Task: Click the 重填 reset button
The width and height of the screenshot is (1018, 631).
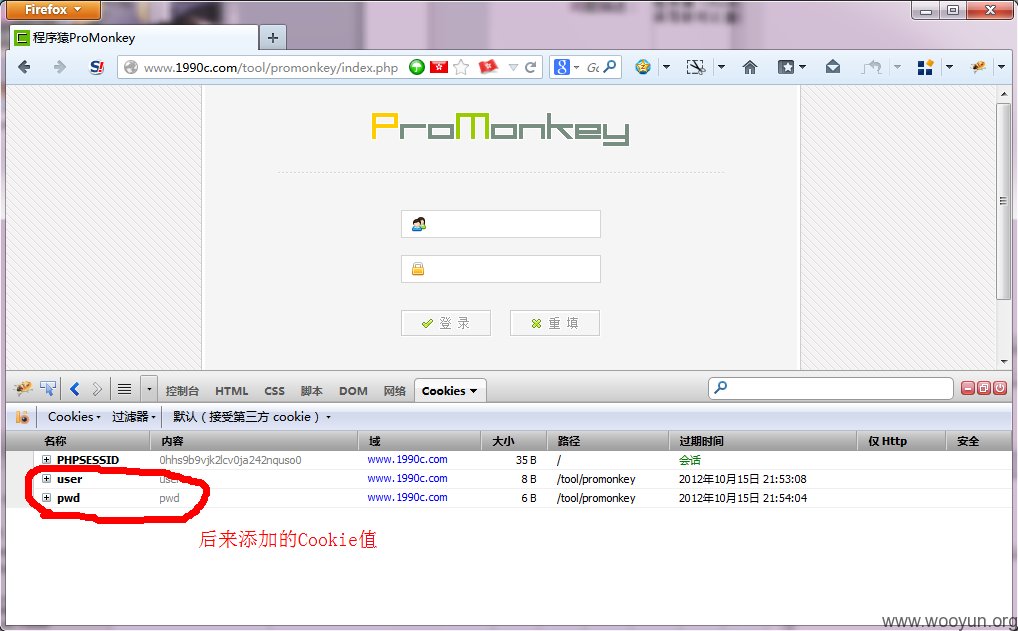Action: [x=555, y=323]
